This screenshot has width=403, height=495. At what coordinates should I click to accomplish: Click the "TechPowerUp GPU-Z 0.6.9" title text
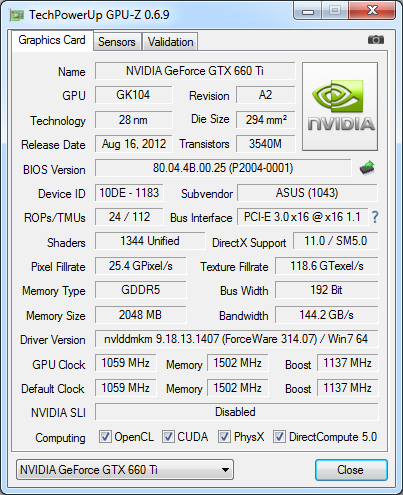tap(99, 15)
